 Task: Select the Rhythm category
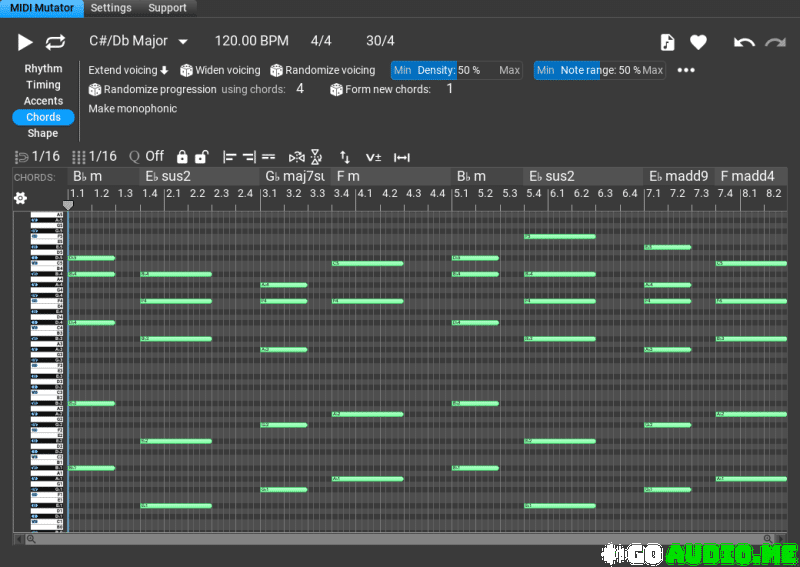[43, 68]
